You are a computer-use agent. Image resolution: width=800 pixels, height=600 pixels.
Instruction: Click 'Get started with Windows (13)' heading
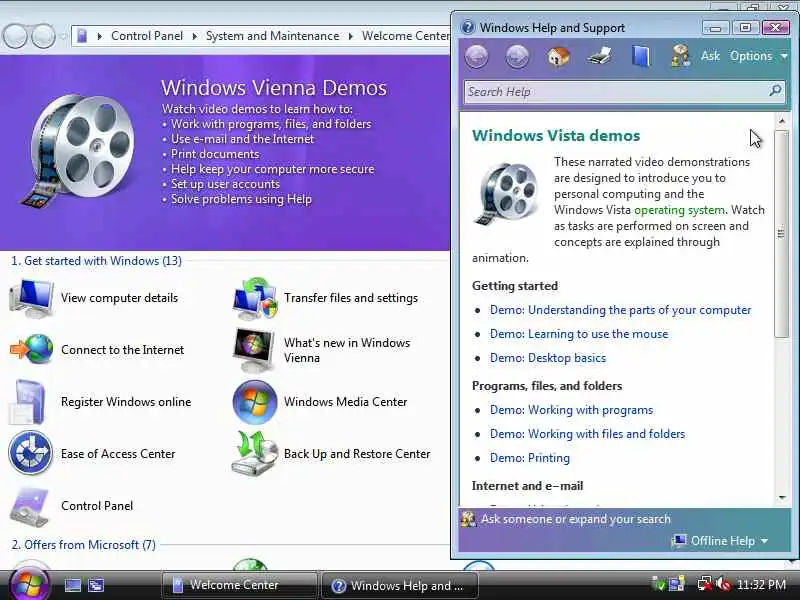point(96,261)
